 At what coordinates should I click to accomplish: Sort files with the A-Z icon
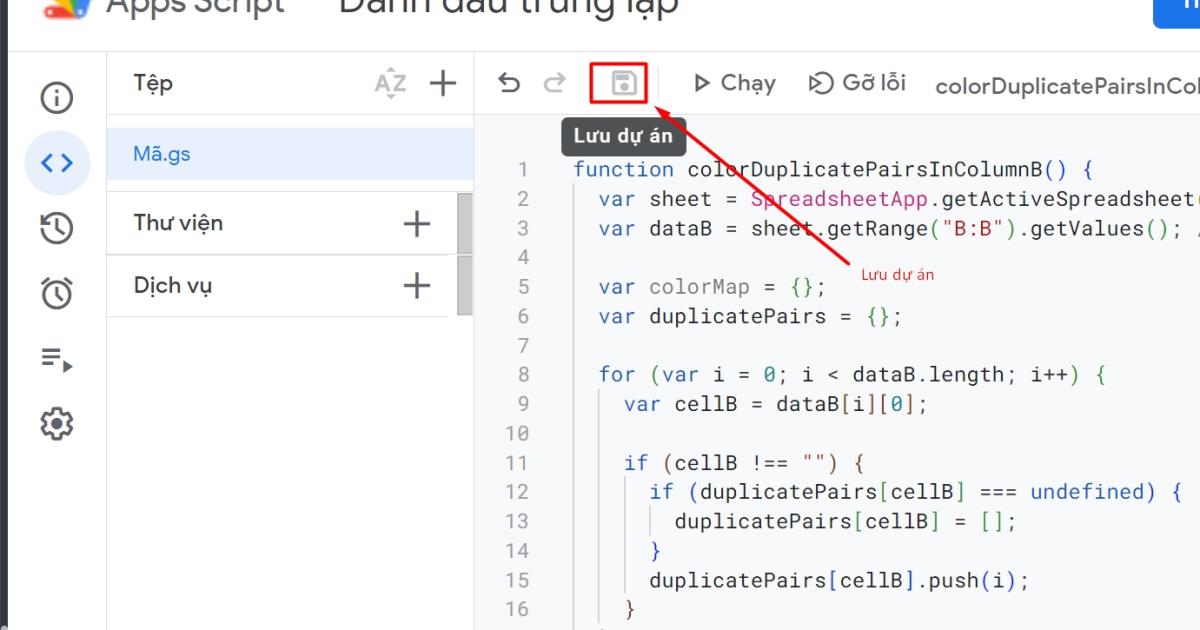tap(391, 84)
